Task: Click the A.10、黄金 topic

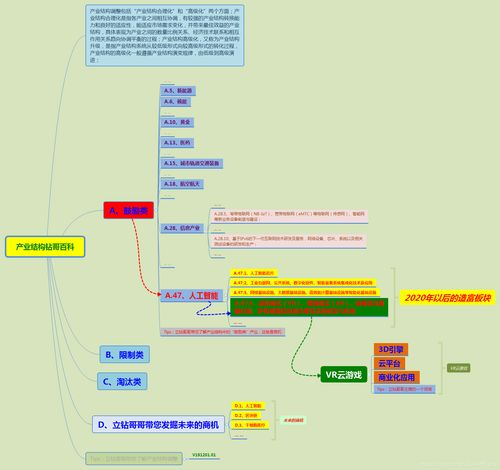Action: (177, 122)
